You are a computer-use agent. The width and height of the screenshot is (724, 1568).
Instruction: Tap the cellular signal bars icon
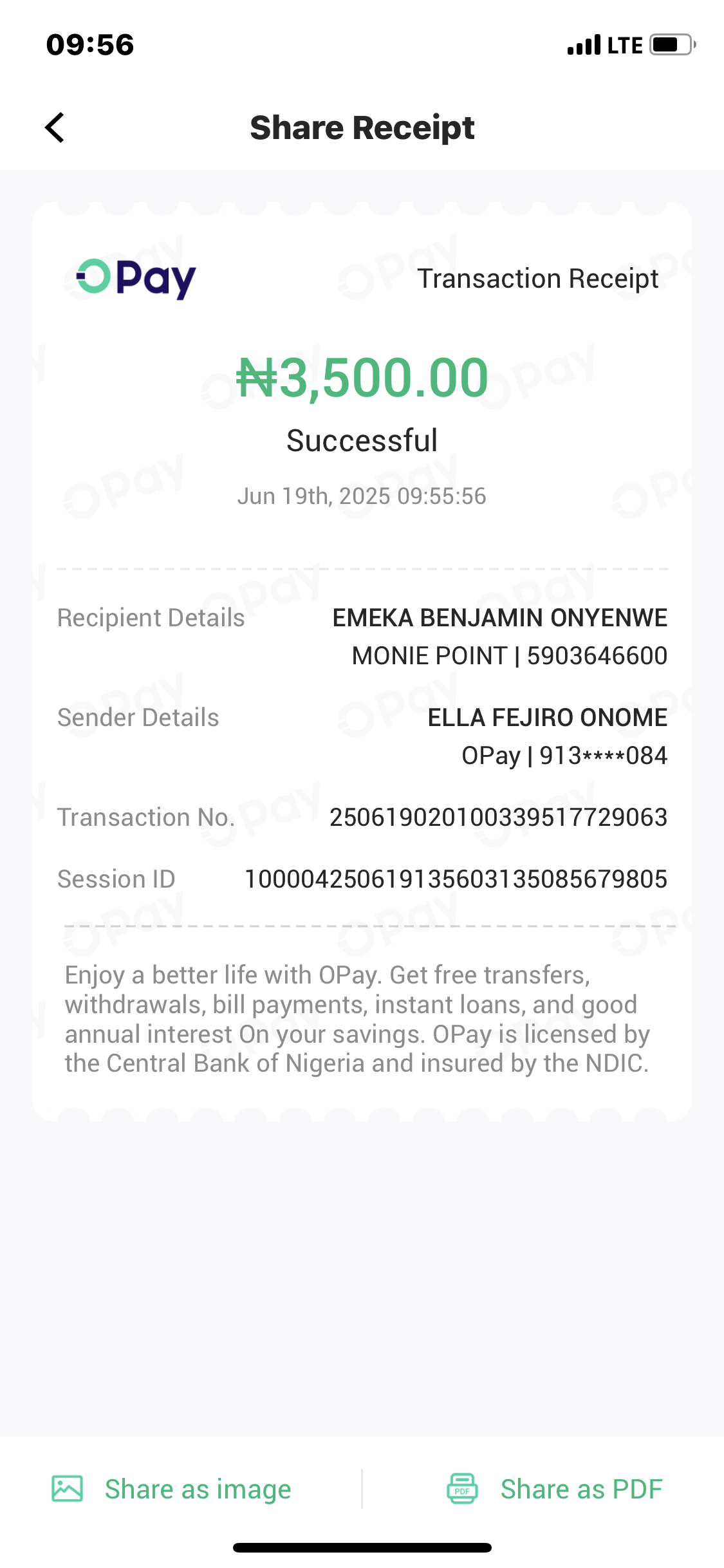584,45
